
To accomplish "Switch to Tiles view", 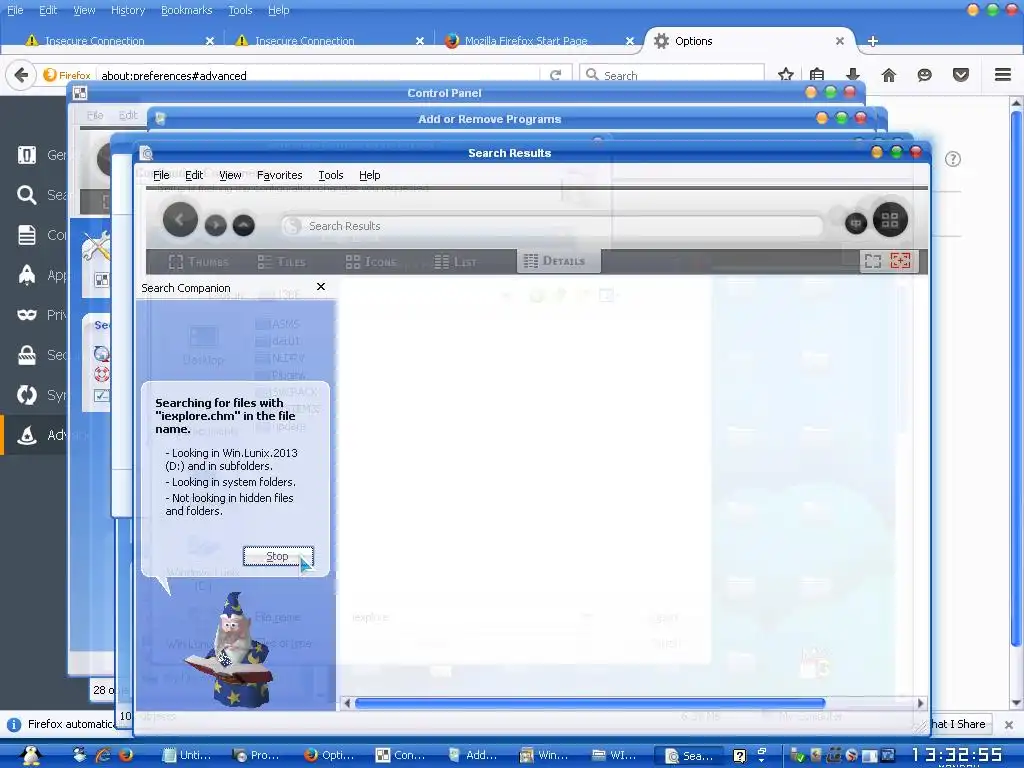I will (281, 262).
